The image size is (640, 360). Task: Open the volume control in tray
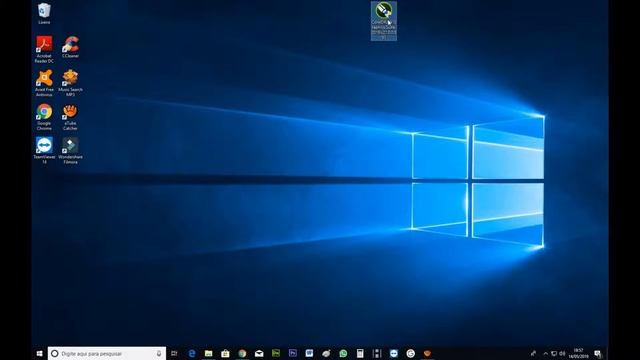coord(562,353)
